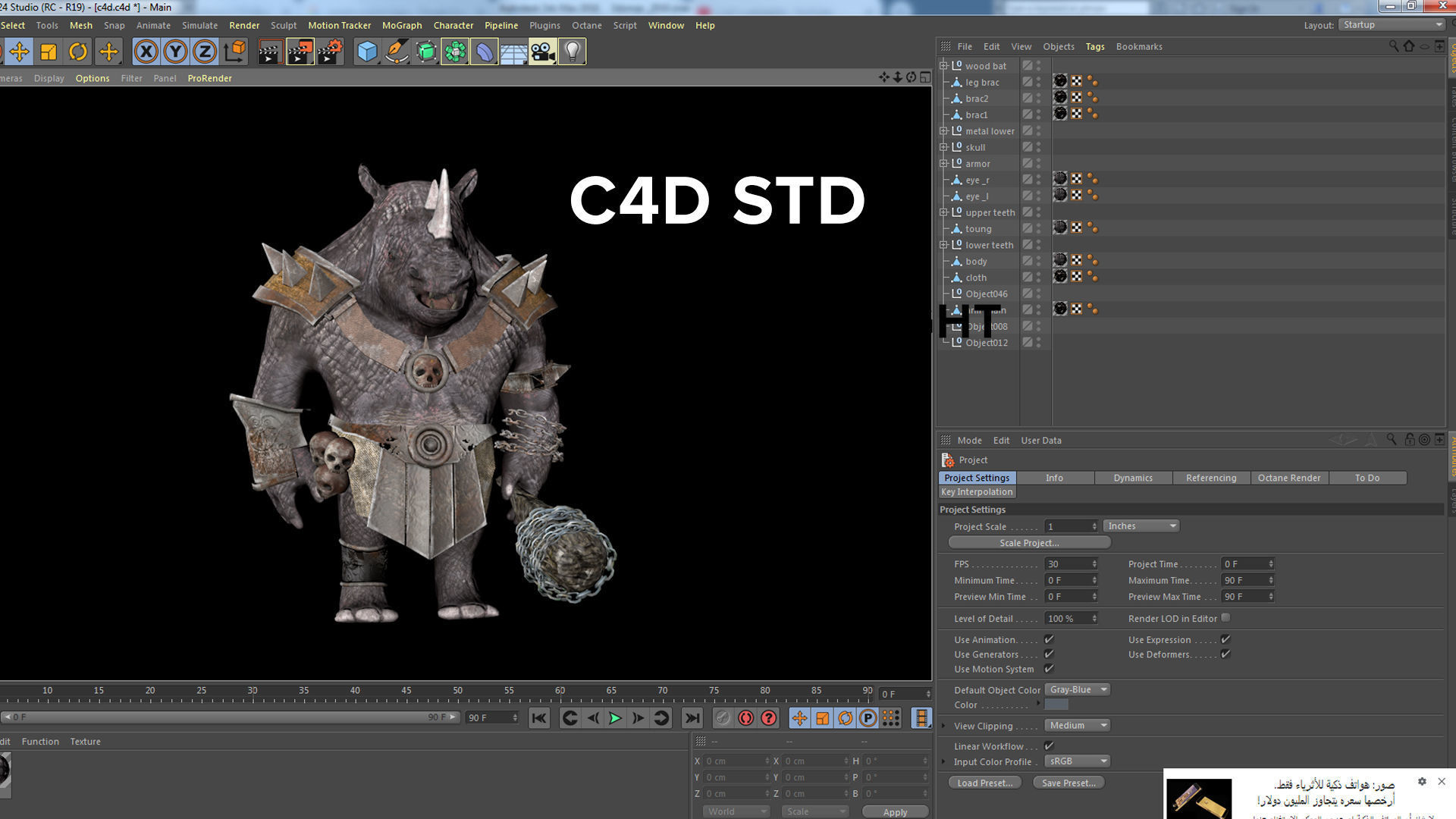Play animation forwards

[615, 718]
